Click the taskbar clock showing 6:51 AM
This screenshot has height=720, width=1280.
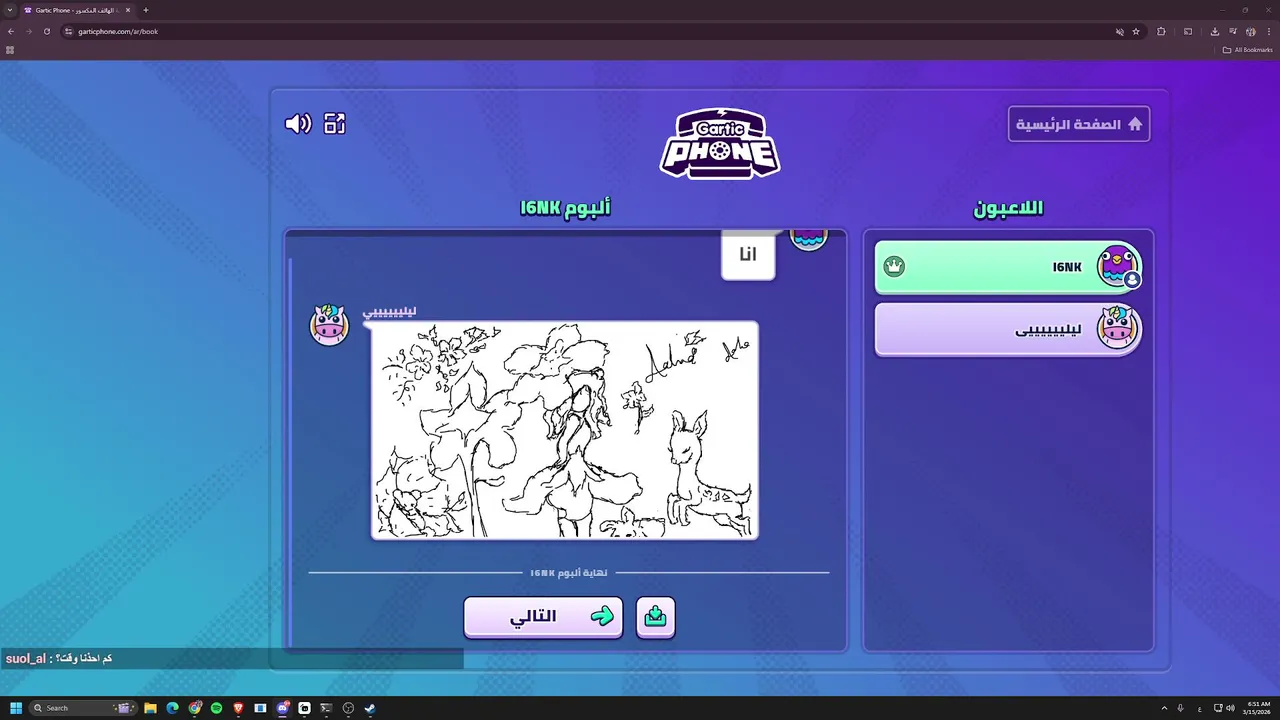point(1258,708)
